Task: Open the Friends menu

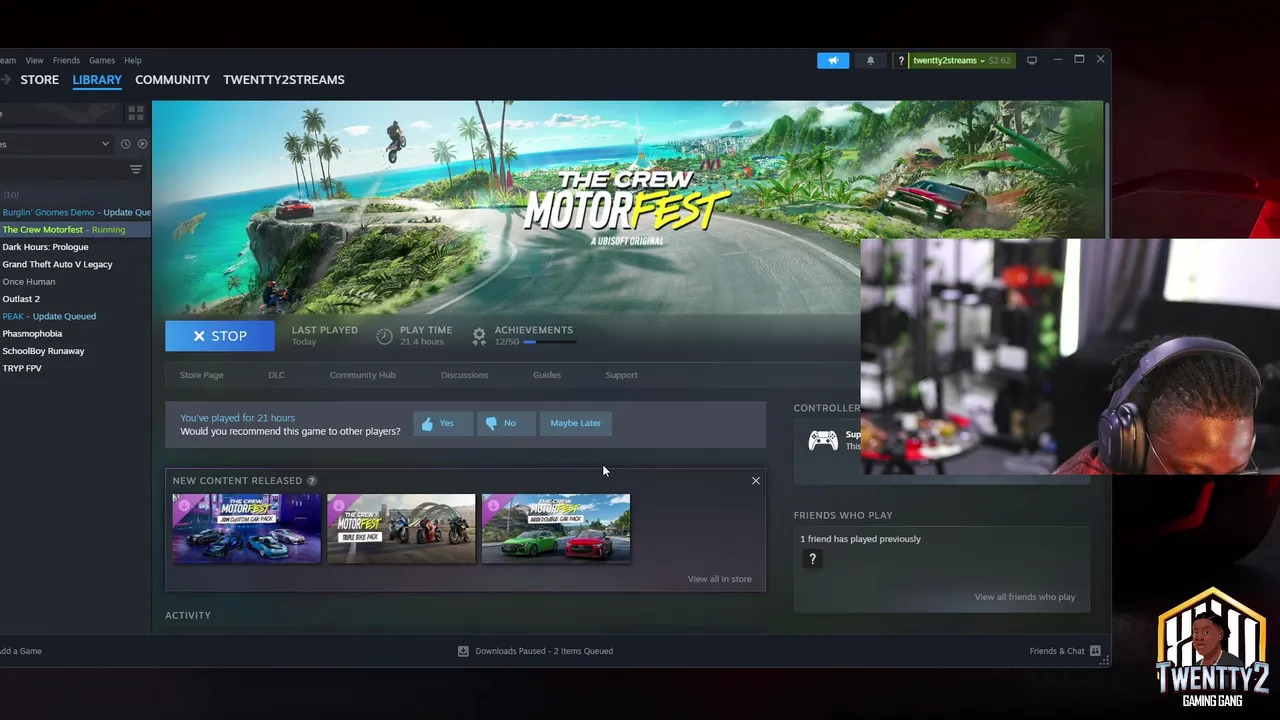Action: click(x=66, y=60)
